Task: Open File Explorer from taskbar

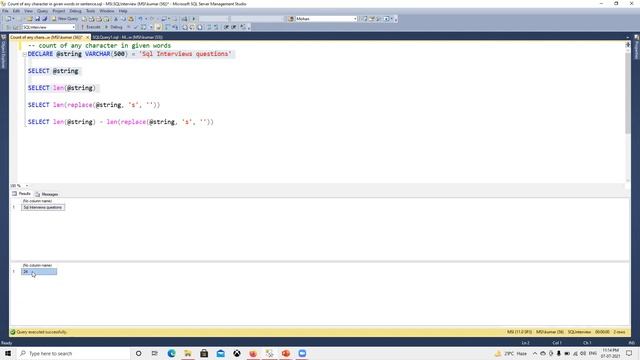Action: coord(188,353)
